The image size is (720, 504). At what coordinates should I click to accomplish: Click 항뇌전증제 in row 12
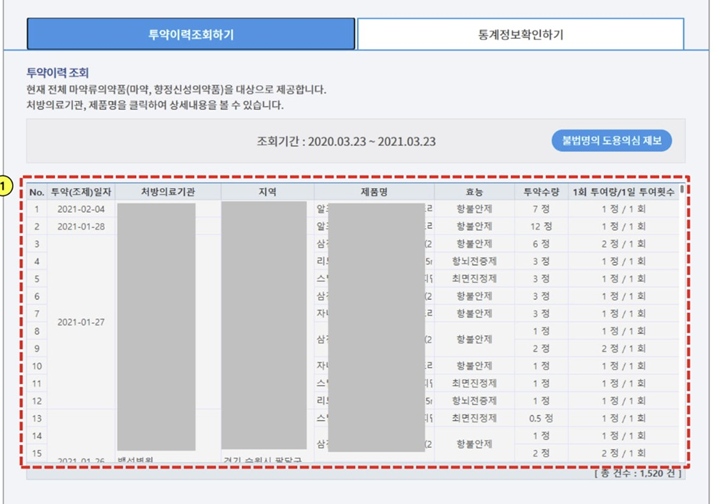coord(474,401)
